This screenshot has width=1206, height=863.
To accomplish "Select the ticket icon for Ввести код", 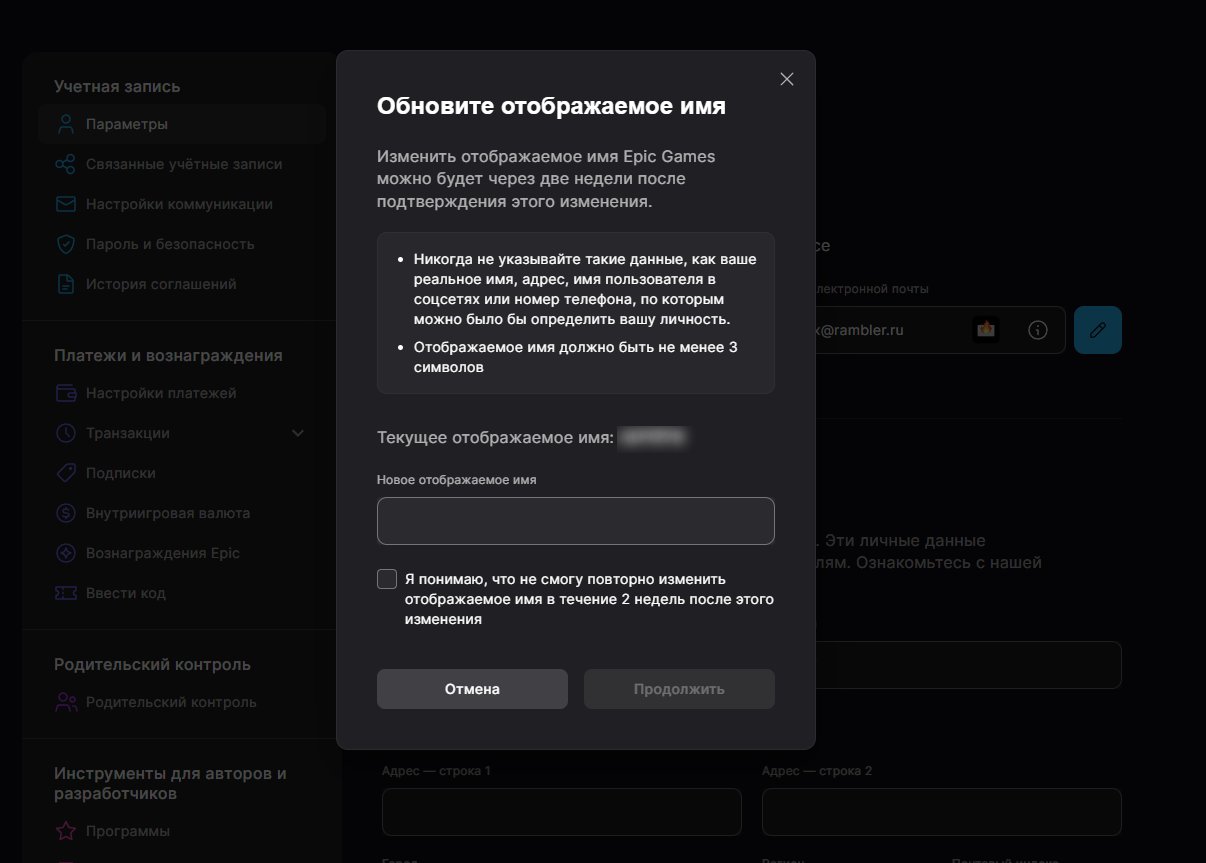I will tap(66, 593).
